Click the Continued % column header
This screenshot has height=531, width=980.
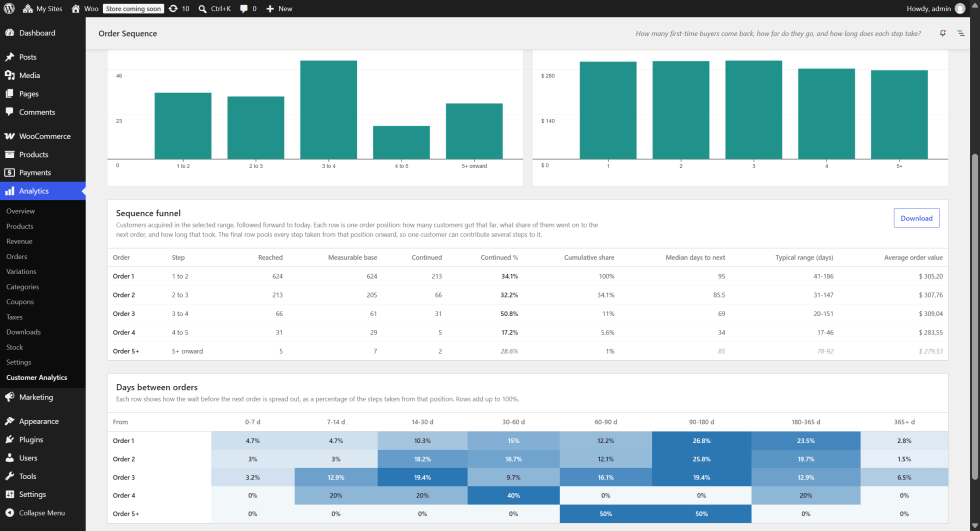(499, 257)
